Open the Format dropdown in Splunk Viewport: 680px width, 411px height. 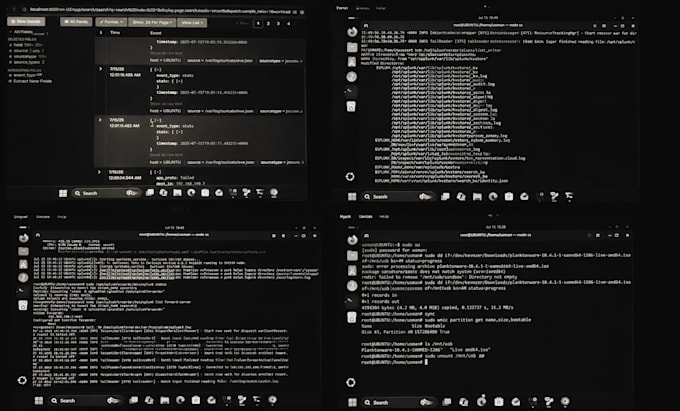111,22
